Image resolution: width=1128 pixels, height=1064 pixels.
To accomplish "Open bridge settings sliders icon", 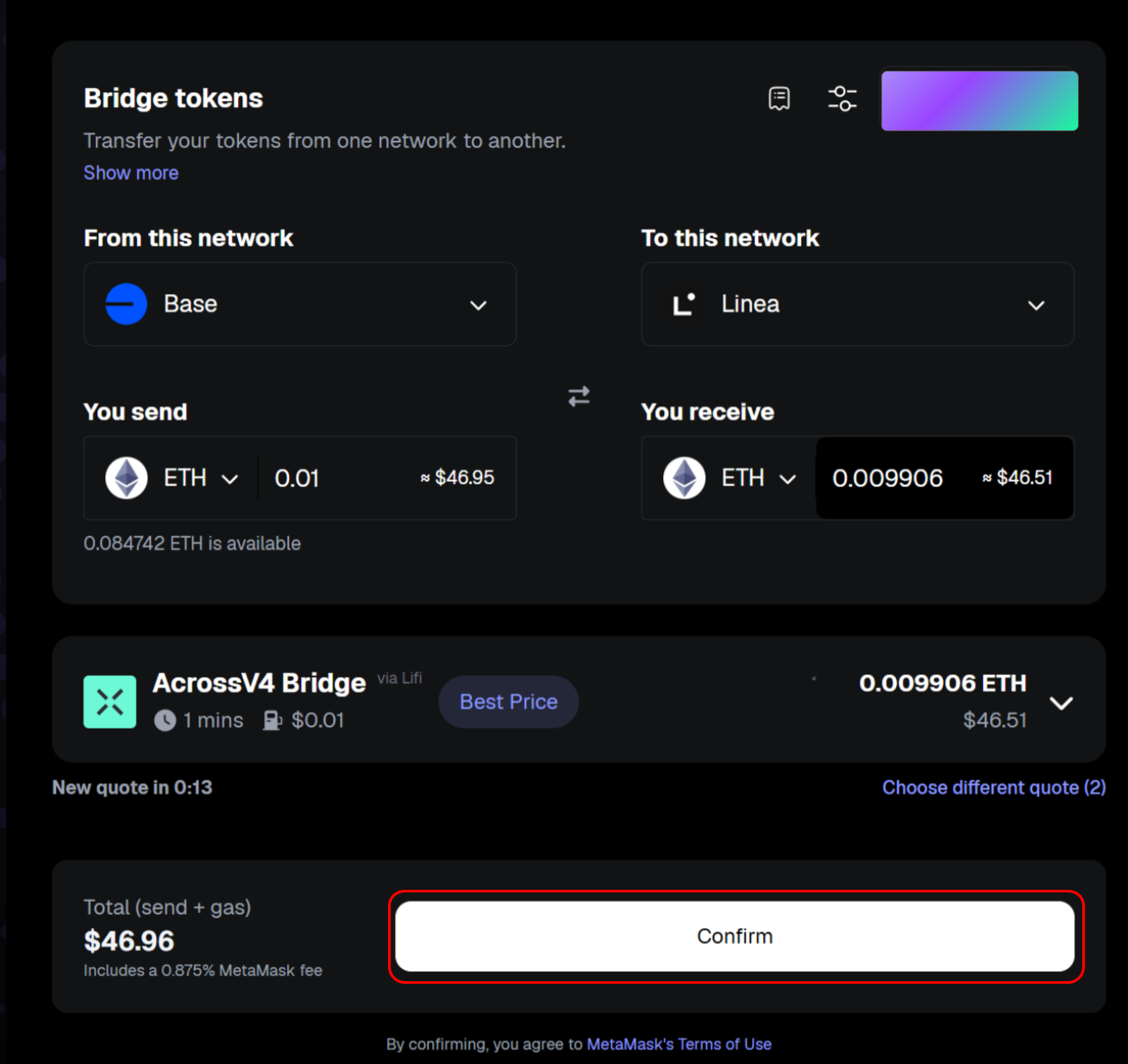I will tap(842, 98).
